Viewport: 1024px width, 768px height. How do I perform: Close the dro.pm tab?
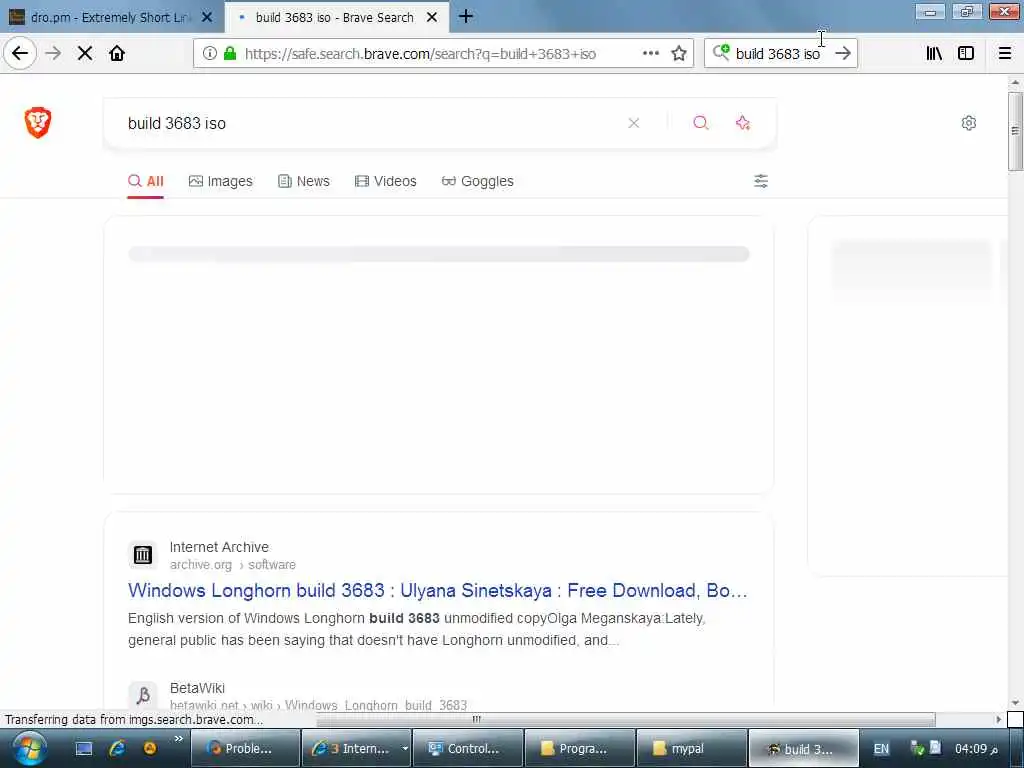point(207,18)
